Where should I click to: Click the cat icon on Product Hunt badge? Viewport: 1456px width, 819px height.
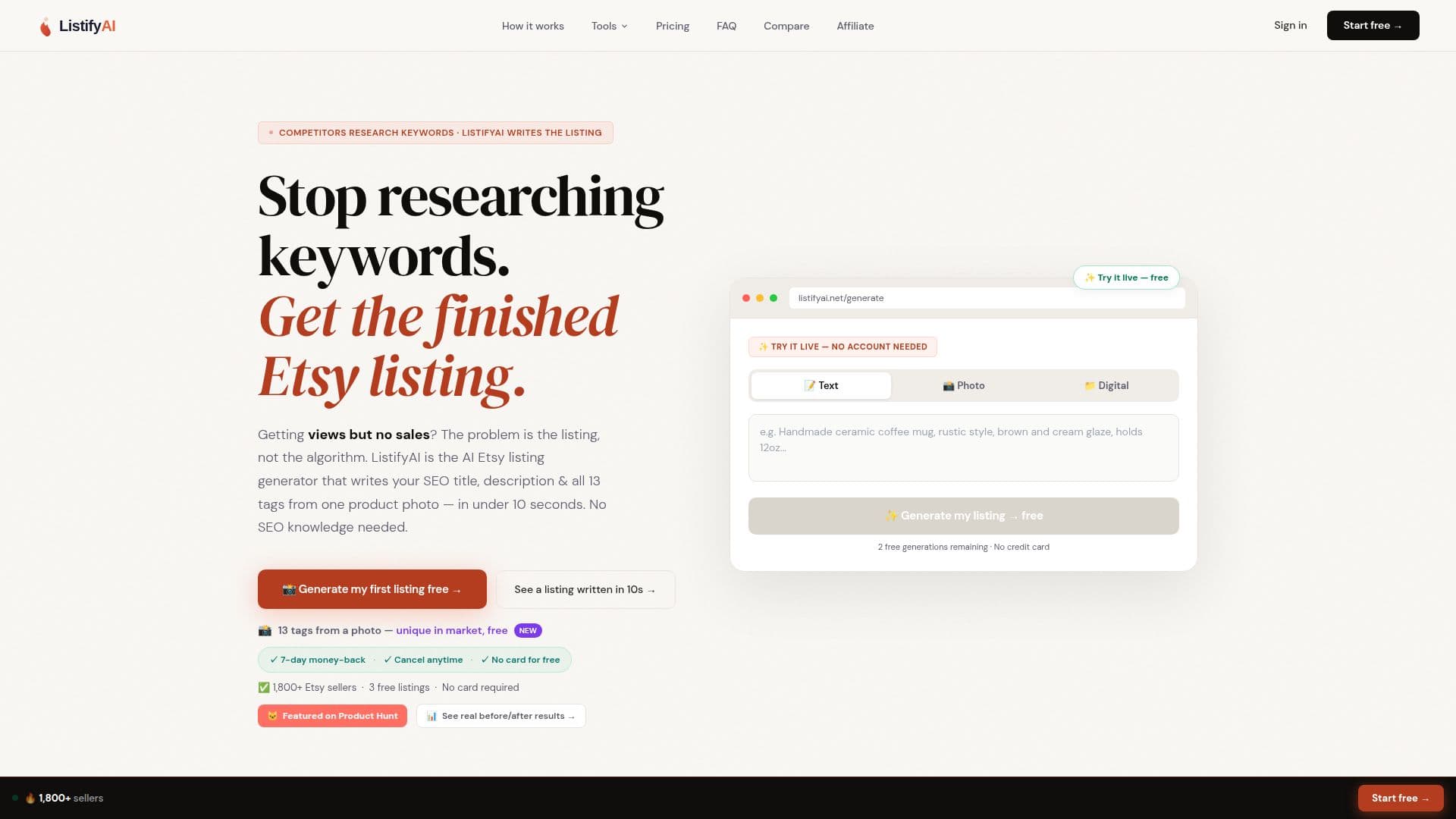[x=272, y=716]
